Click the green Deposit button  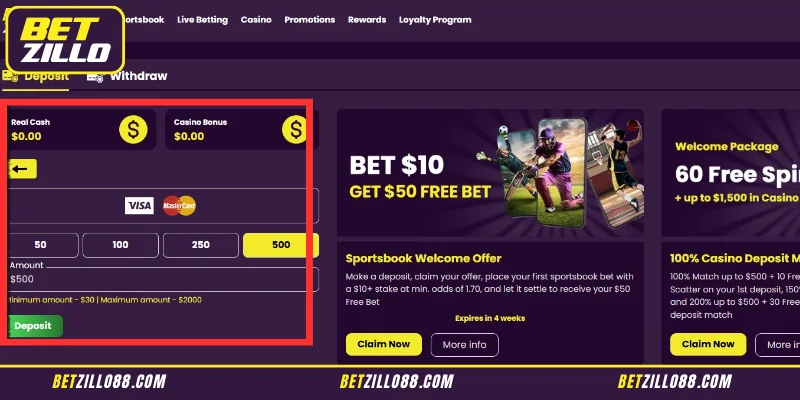(x=34, y=326)
